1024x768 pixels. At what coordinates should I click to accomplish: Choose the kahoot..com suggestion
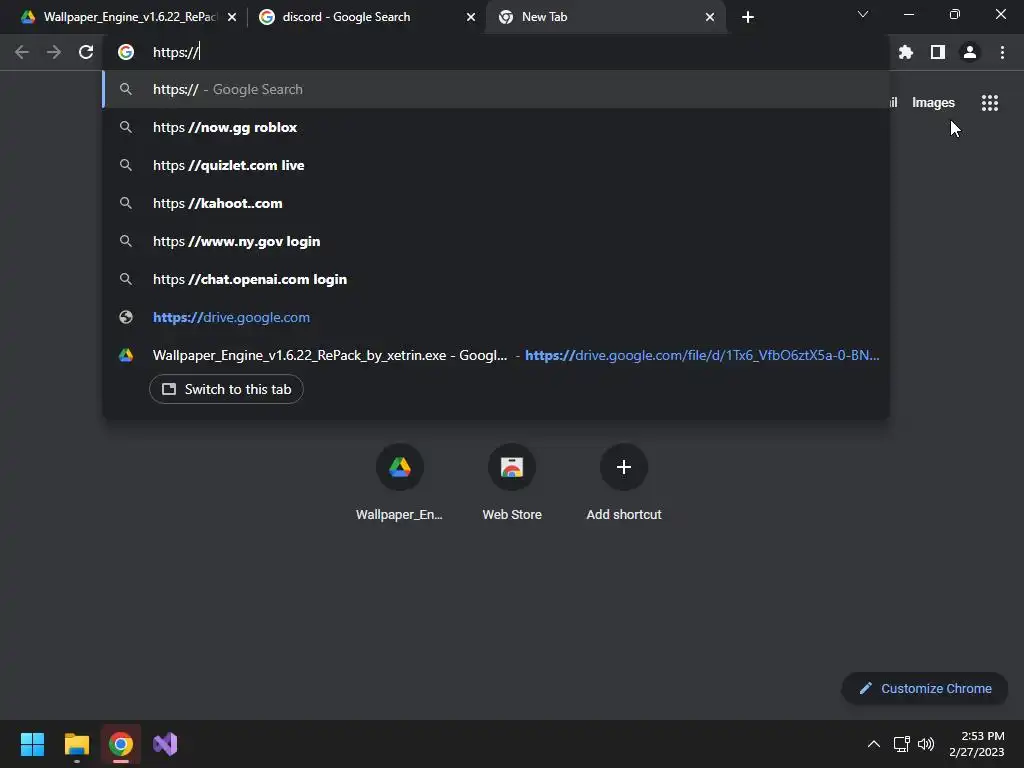496,203
